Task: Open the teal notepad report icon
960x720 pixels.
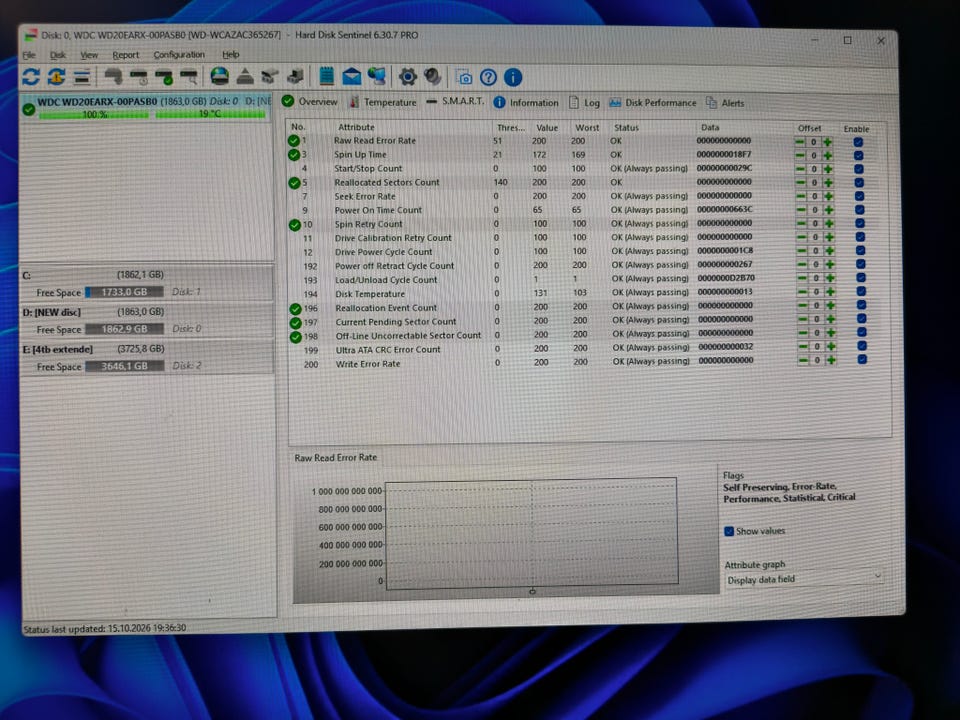Action: pos(326,77)
